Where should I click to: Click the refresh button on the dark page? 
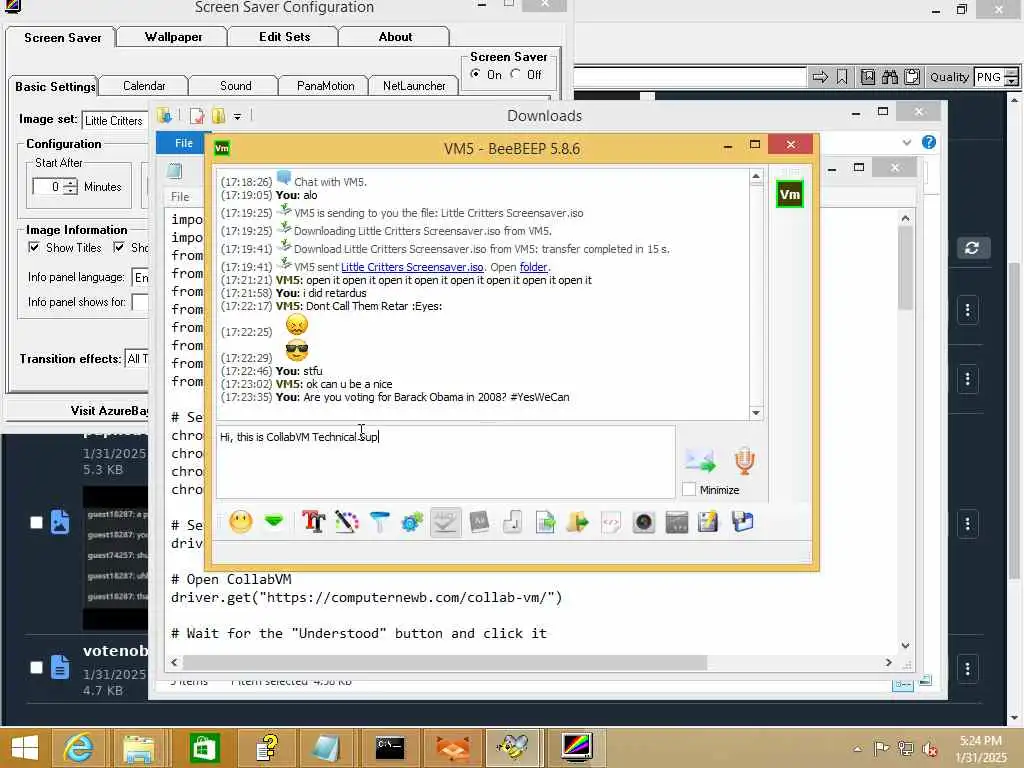972,248
